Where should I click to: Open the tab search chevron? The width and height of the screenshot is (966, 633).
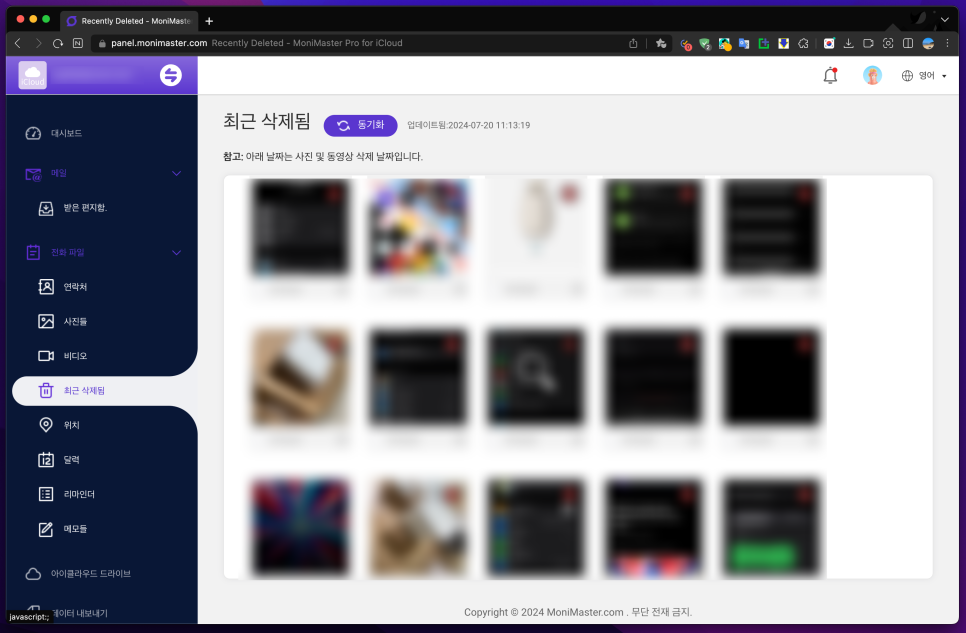click(944, 20)
